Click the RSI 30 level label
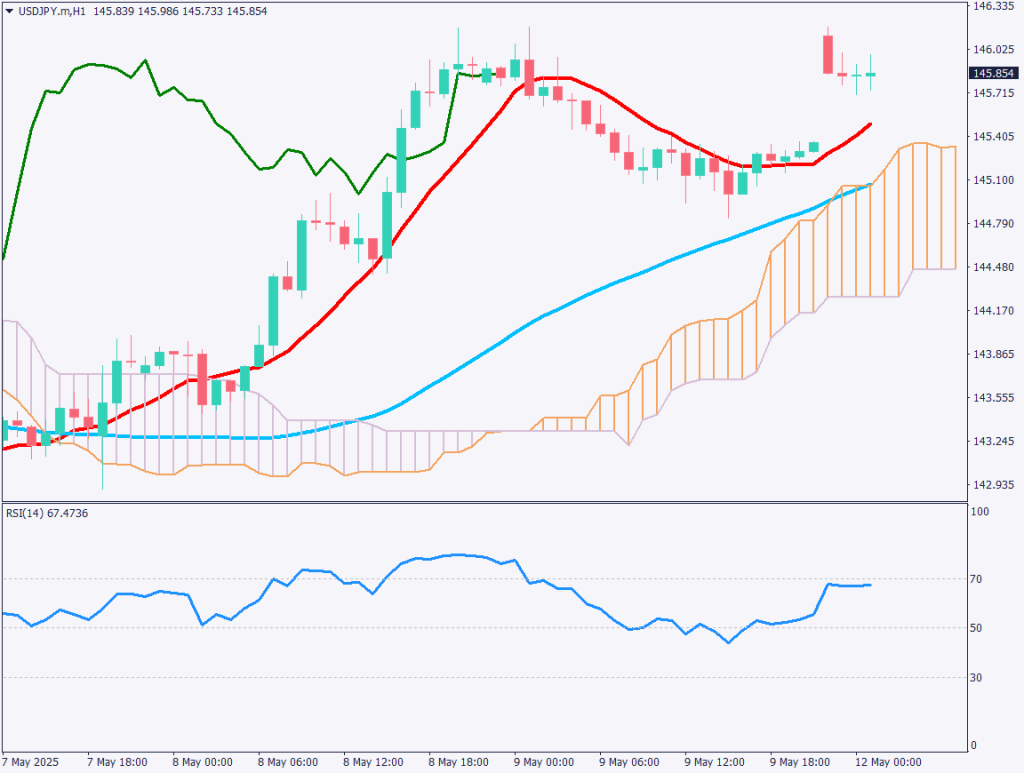Image resolution: width=1024 pixels, height=773 pixels. pyautogui.click(x=981, y=678)
